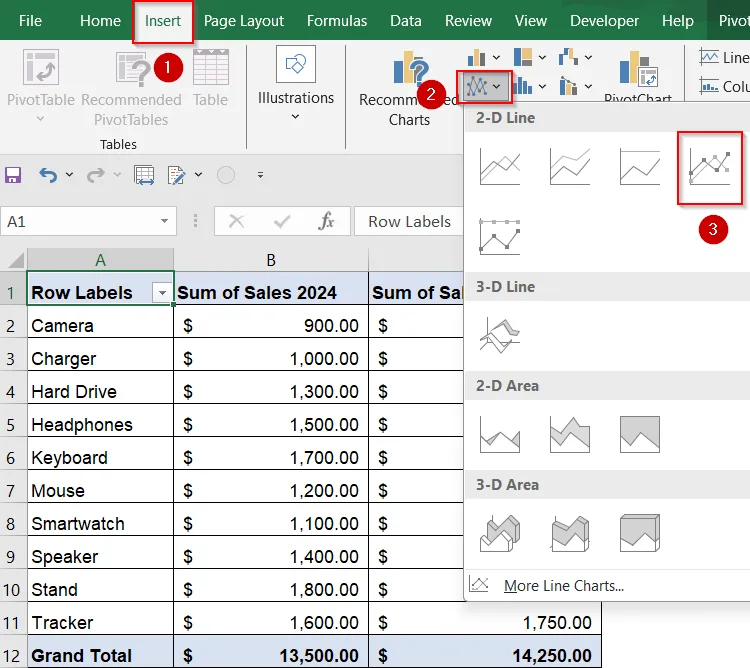Expand the Name Box dropdown arrow
Screen dimensions: 750x668
tap(165, 221)
